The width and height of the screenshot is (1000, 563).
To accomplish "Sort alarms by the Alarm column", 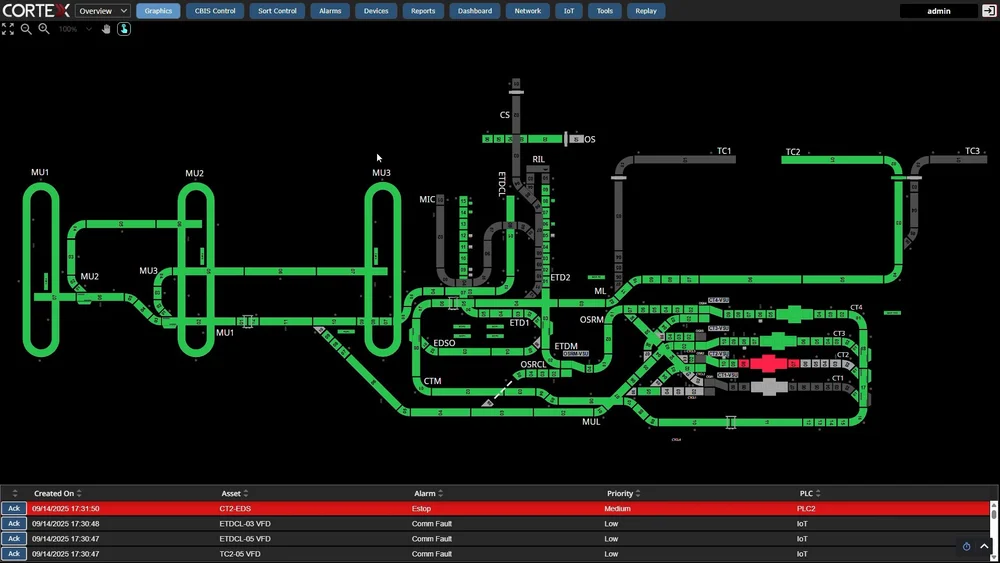I will tap(428, 494).
